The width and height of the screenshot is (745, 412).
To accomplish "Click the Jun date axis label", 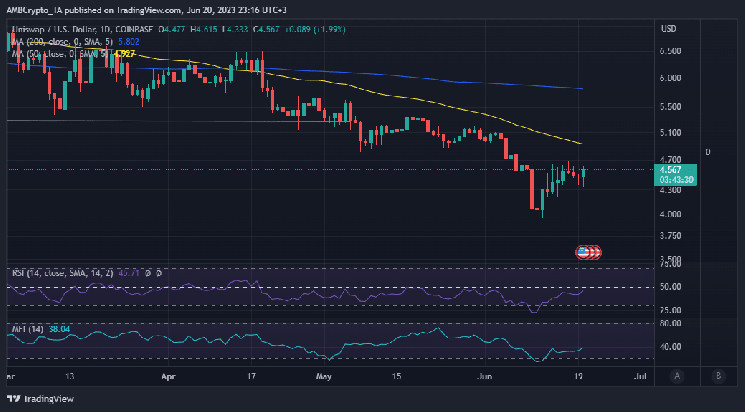I will coord(485,377).
